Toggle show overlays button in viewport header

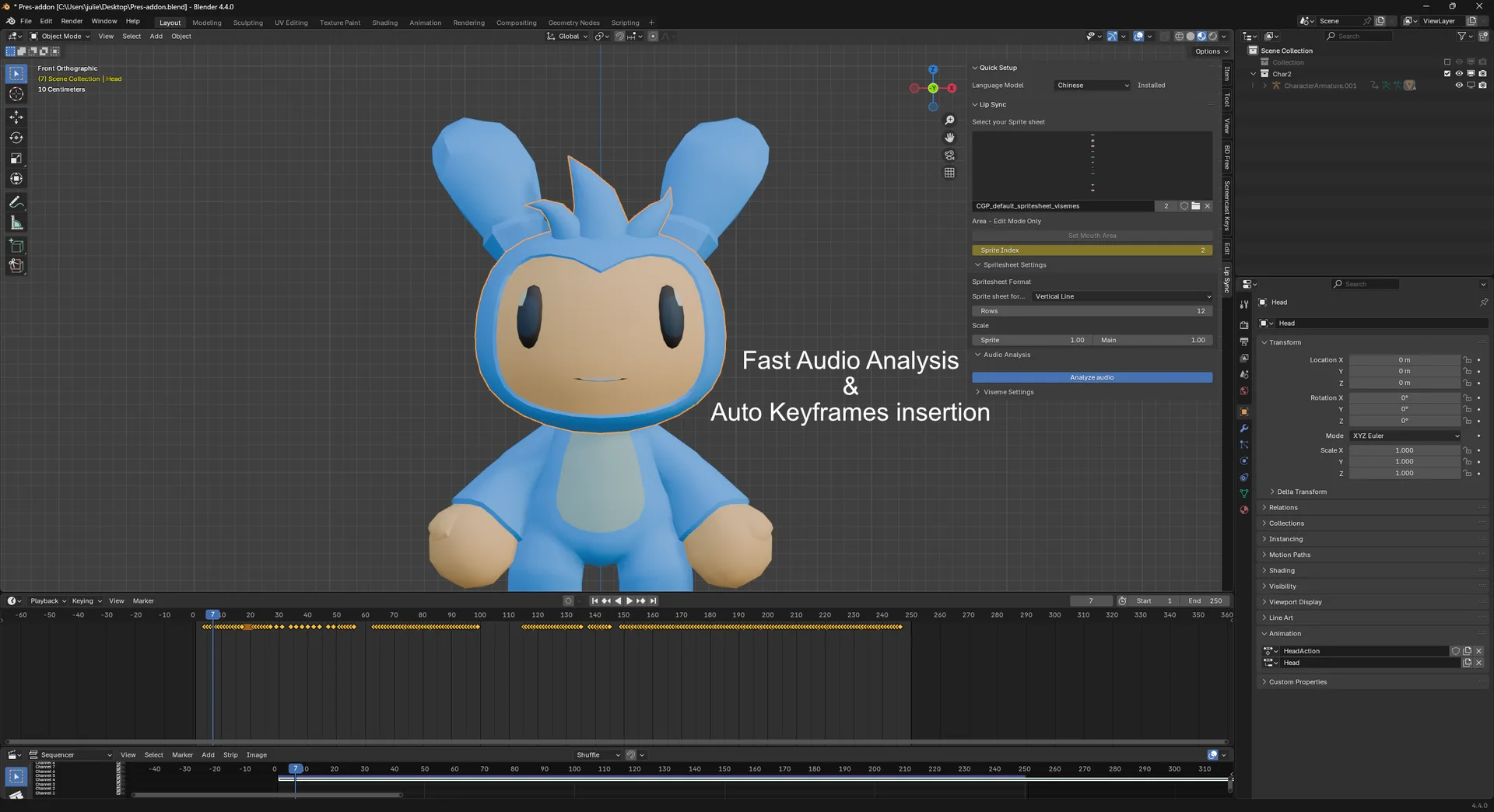coord(1138,36)
